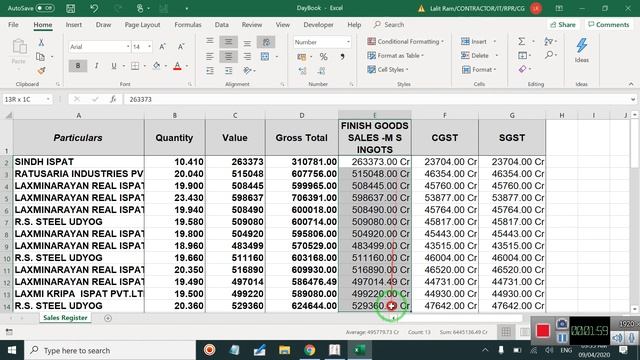Image resolution: width=640 pixels, height=360 pixels.
Task: Click Orientation text angle icon
Action: pyautogui.click(x=247, y=71)
